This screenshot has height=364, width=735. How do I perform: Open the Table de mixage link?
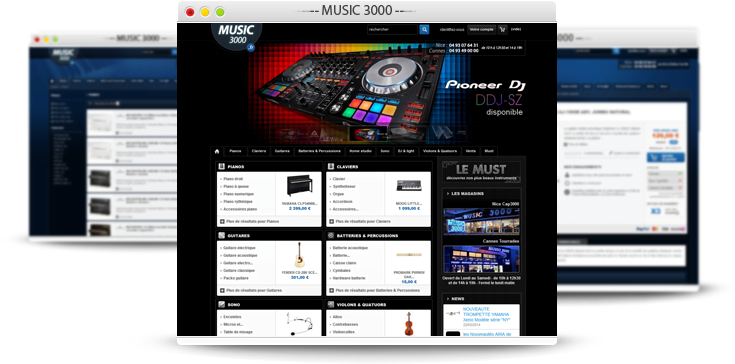click(238, 332)
